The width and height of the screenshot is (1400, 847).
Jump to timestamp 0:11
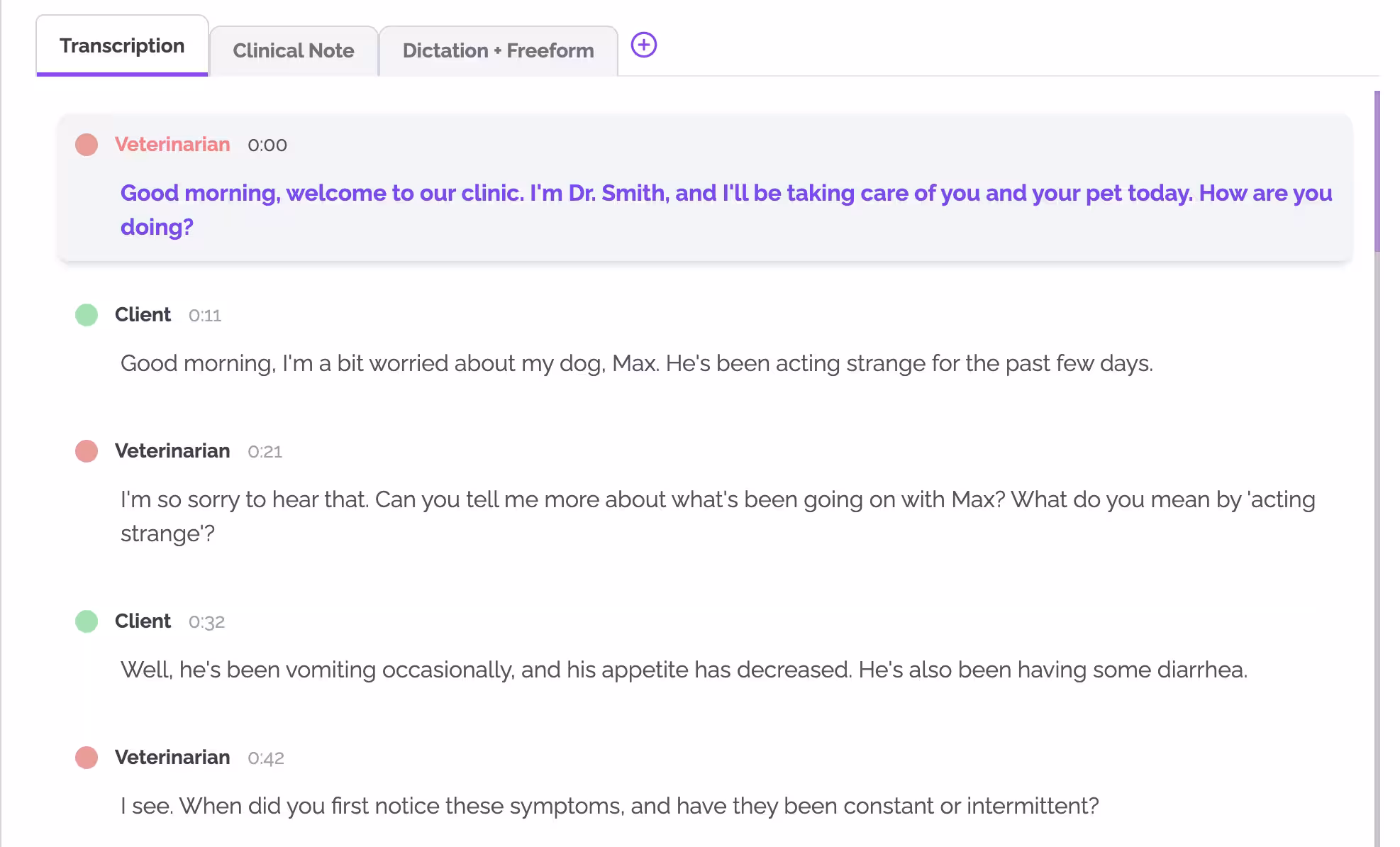point(205,315)
